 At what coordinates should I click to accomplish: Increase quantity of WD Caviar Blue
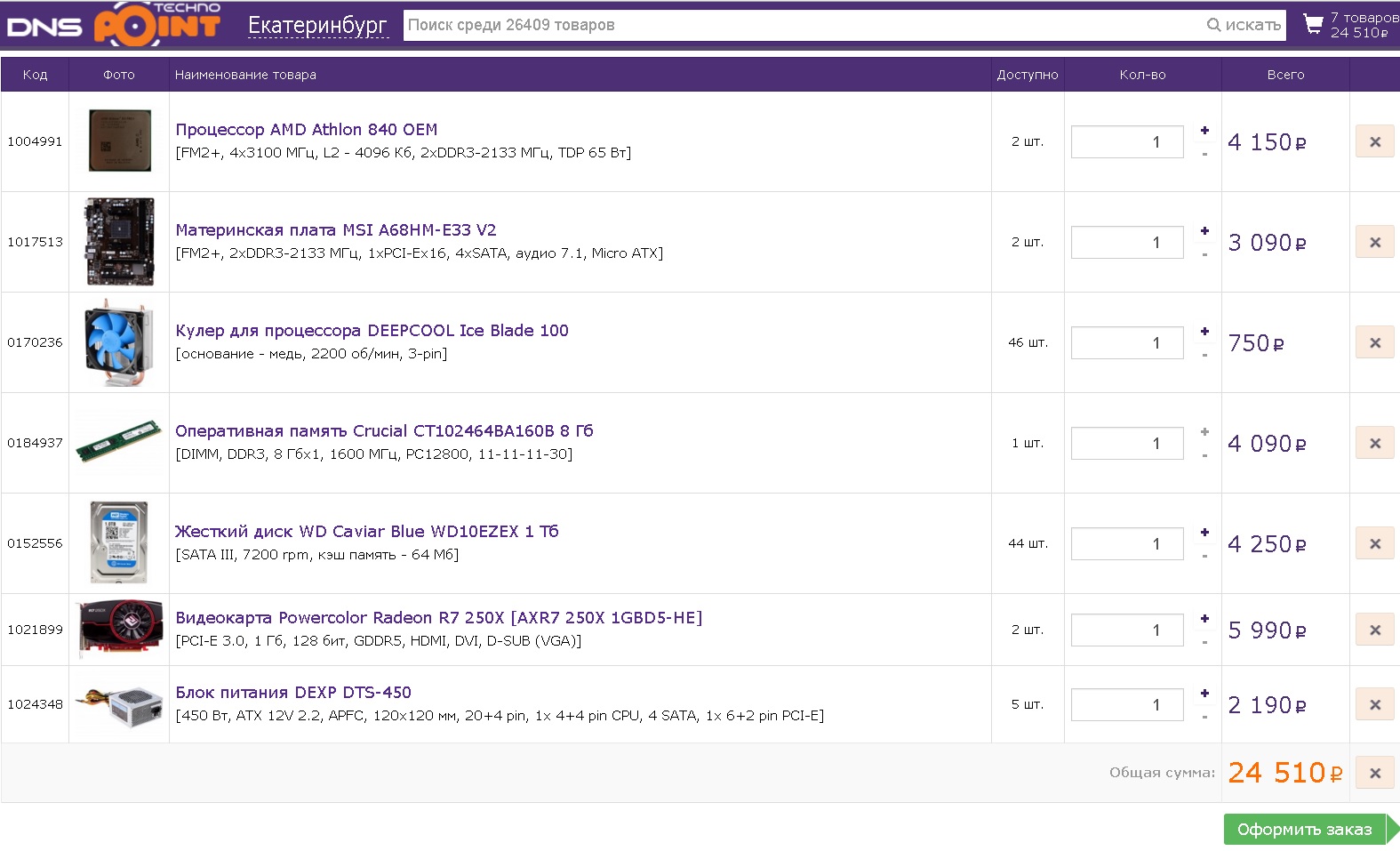coord(1204,533)
